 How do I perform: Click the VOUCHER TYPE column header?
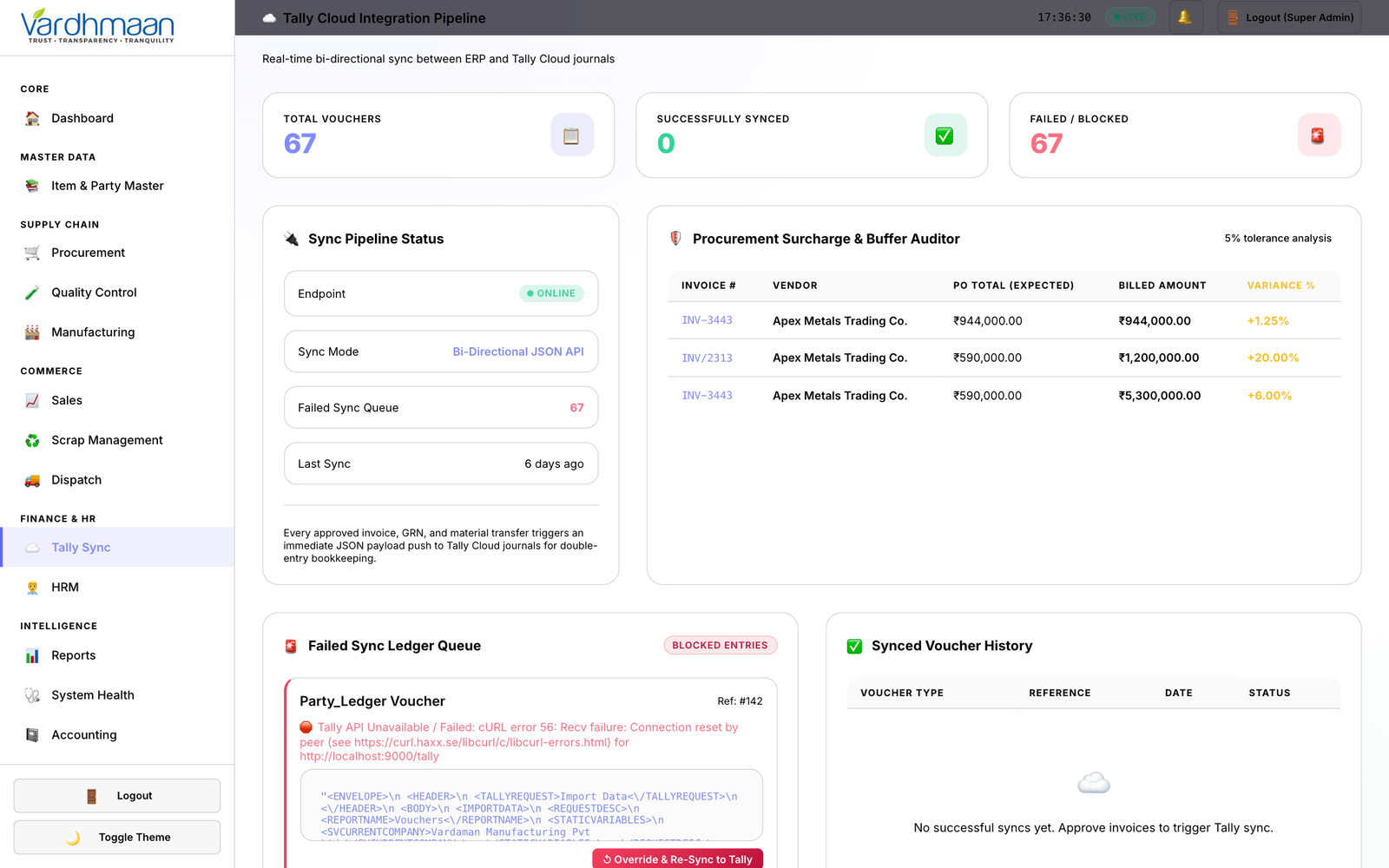(x=902, y=693)
